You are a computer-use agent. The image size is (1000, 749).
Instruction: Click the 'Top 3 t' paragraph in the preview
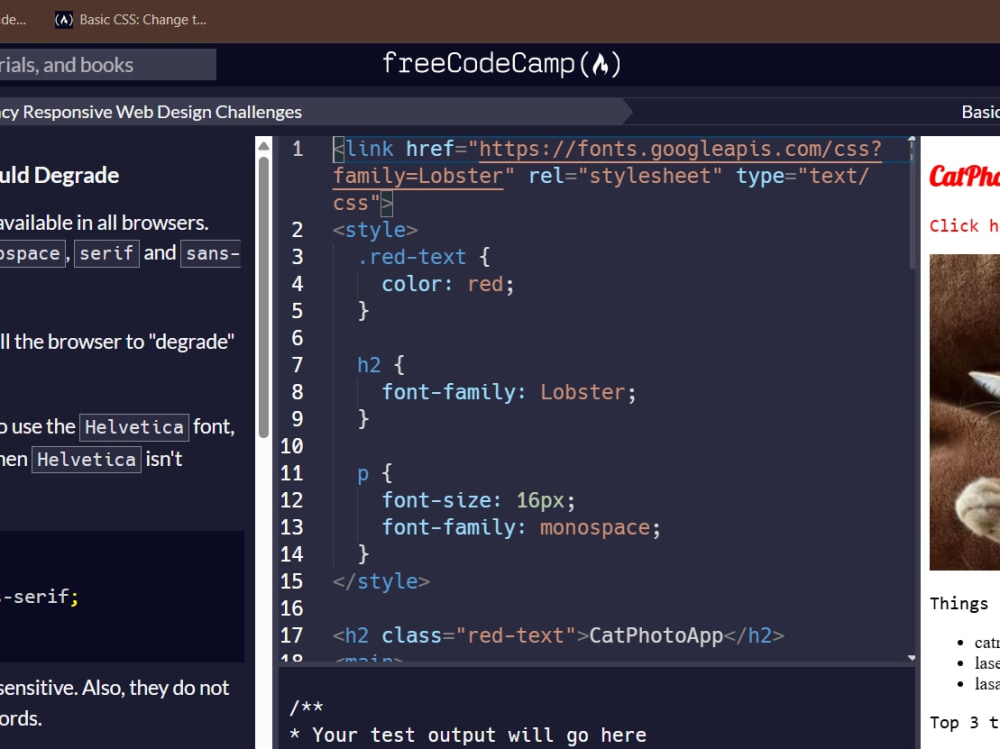click(964, 723)
